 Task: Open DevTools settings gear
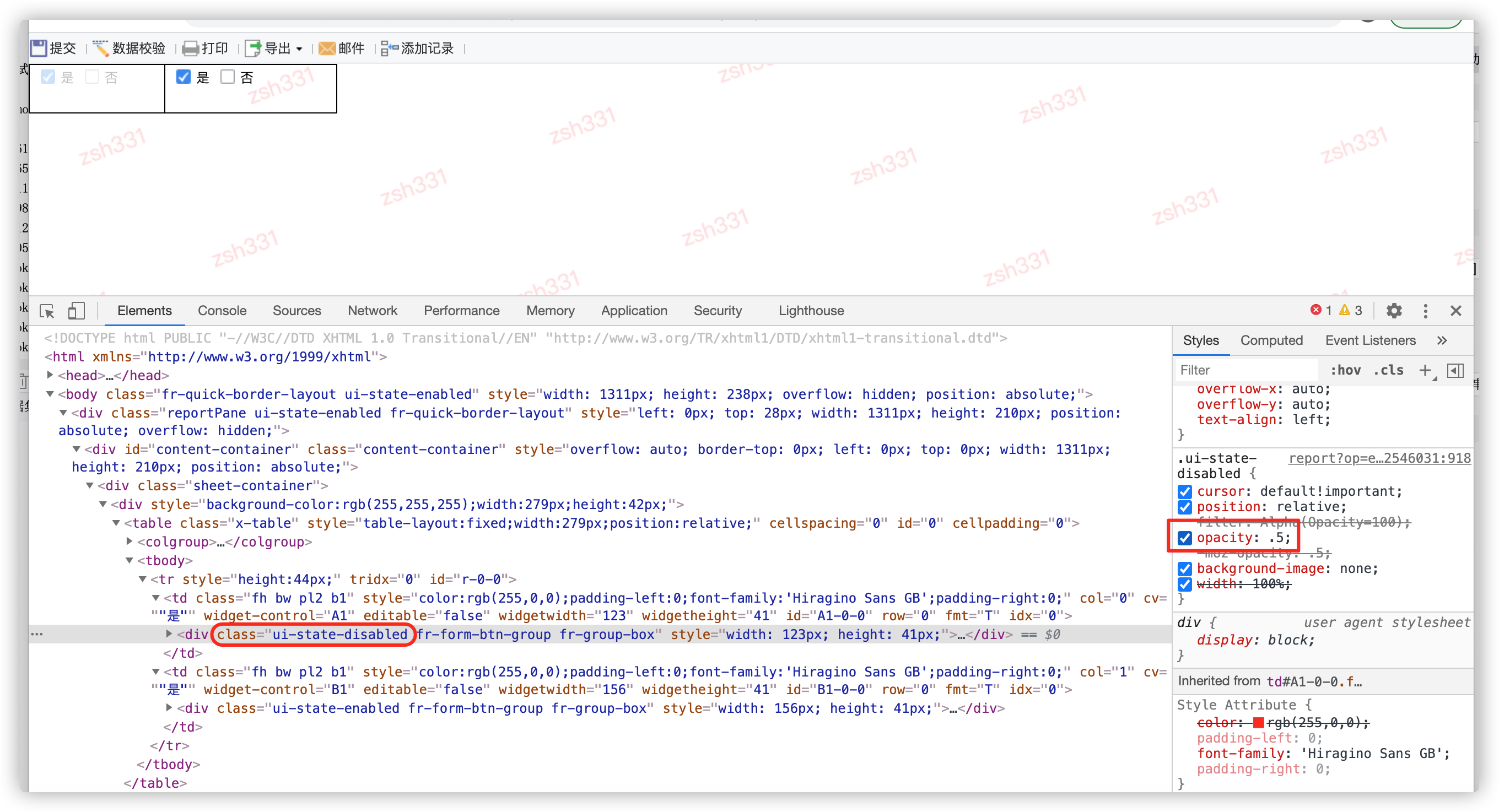tap(1394, 311)
